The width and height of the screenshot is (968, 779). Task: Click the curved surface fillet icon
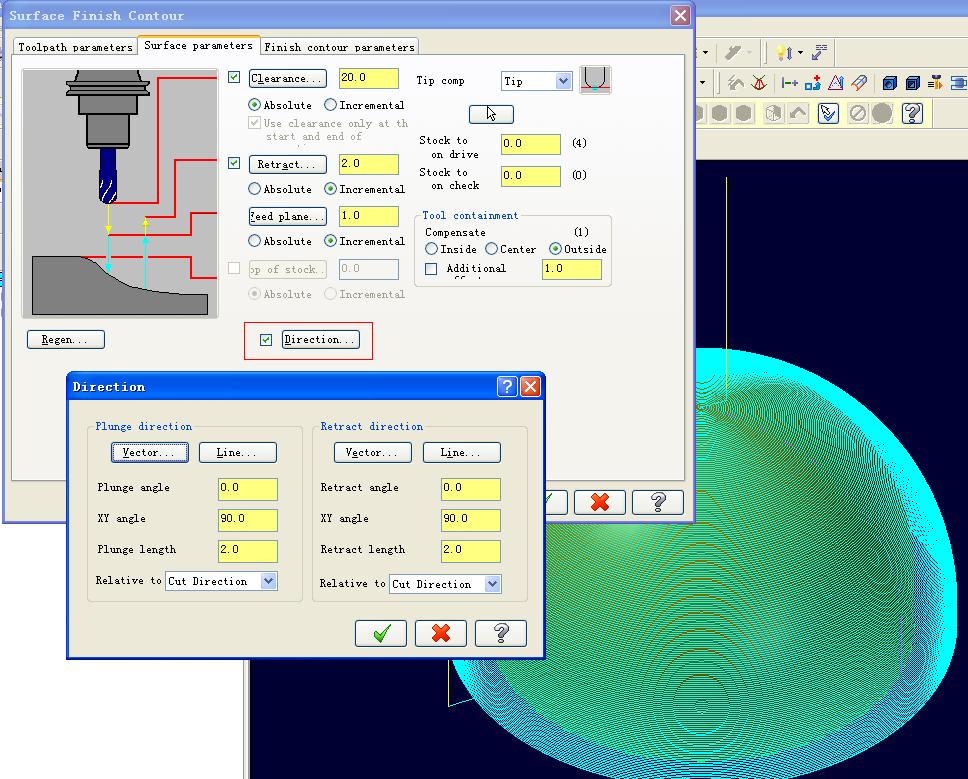[859, 82]
